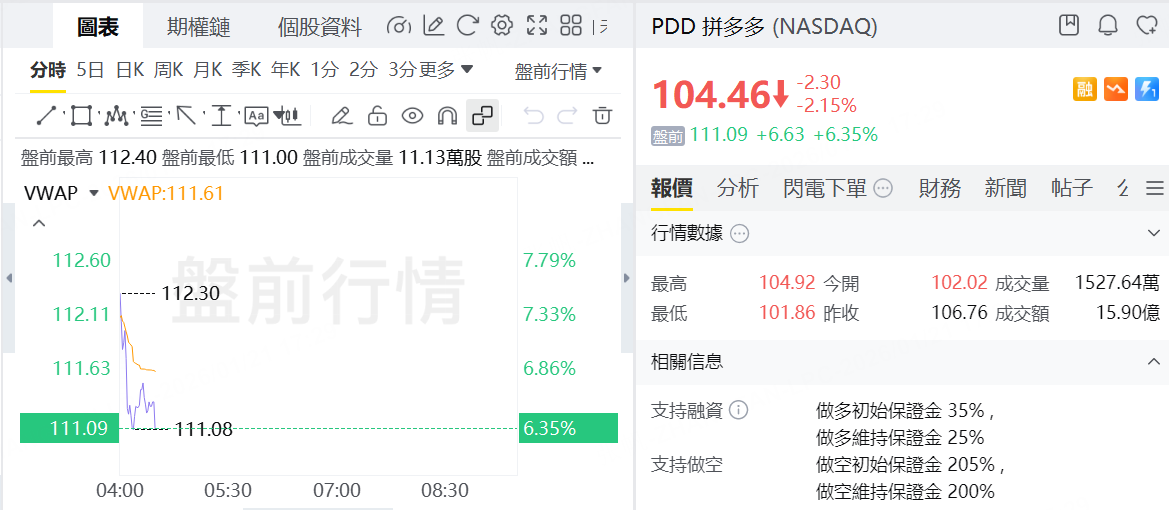This screenshot has width=1169, height=510.
Task: Refresh the chart with circular arrow
Action: [467, 26]
